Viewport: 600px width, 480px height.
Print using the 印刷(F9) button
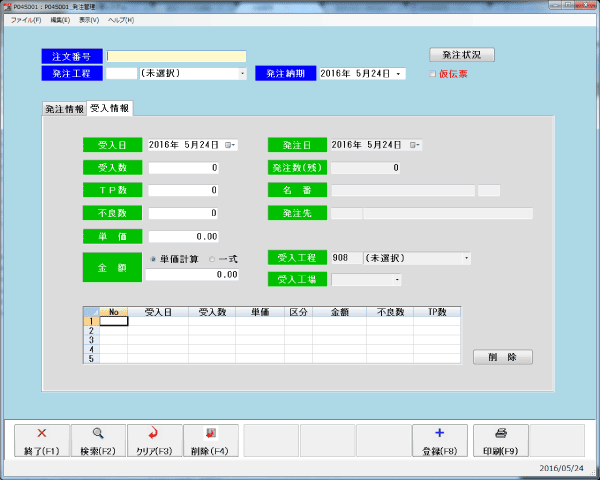[500, 441]
